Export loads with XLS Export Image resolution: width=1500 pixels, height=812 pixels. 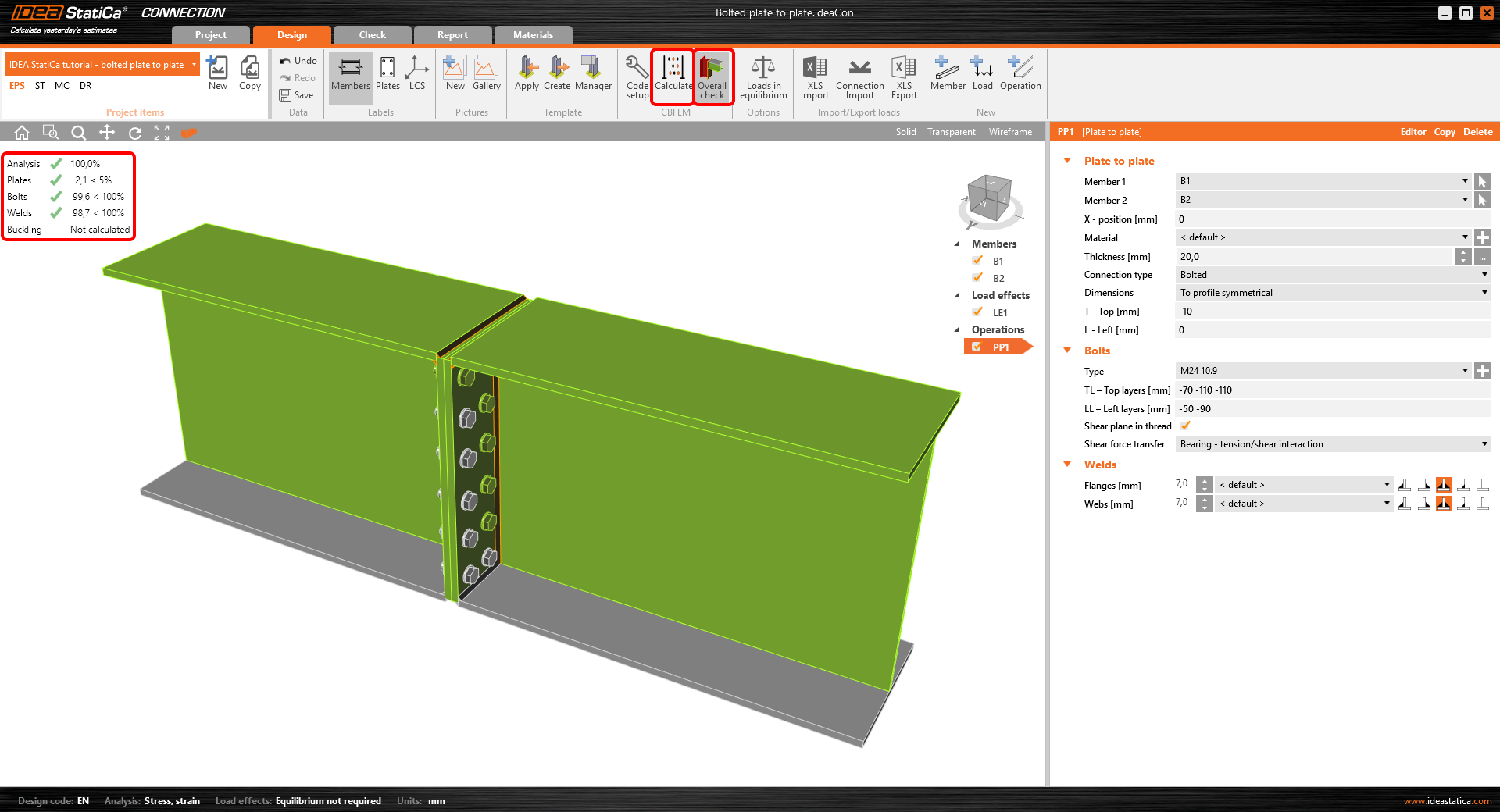[x=903, y=76]
